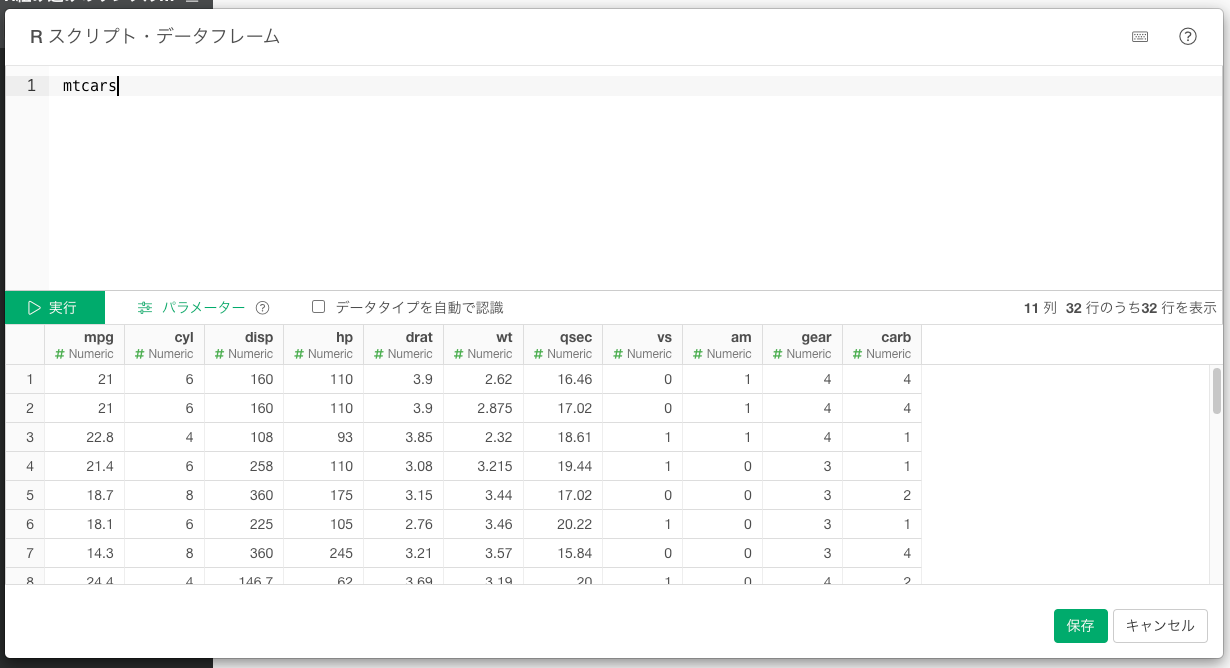
Task: Run the script with 実行 button
Action: pyautogui.click(x=54, y=308)
